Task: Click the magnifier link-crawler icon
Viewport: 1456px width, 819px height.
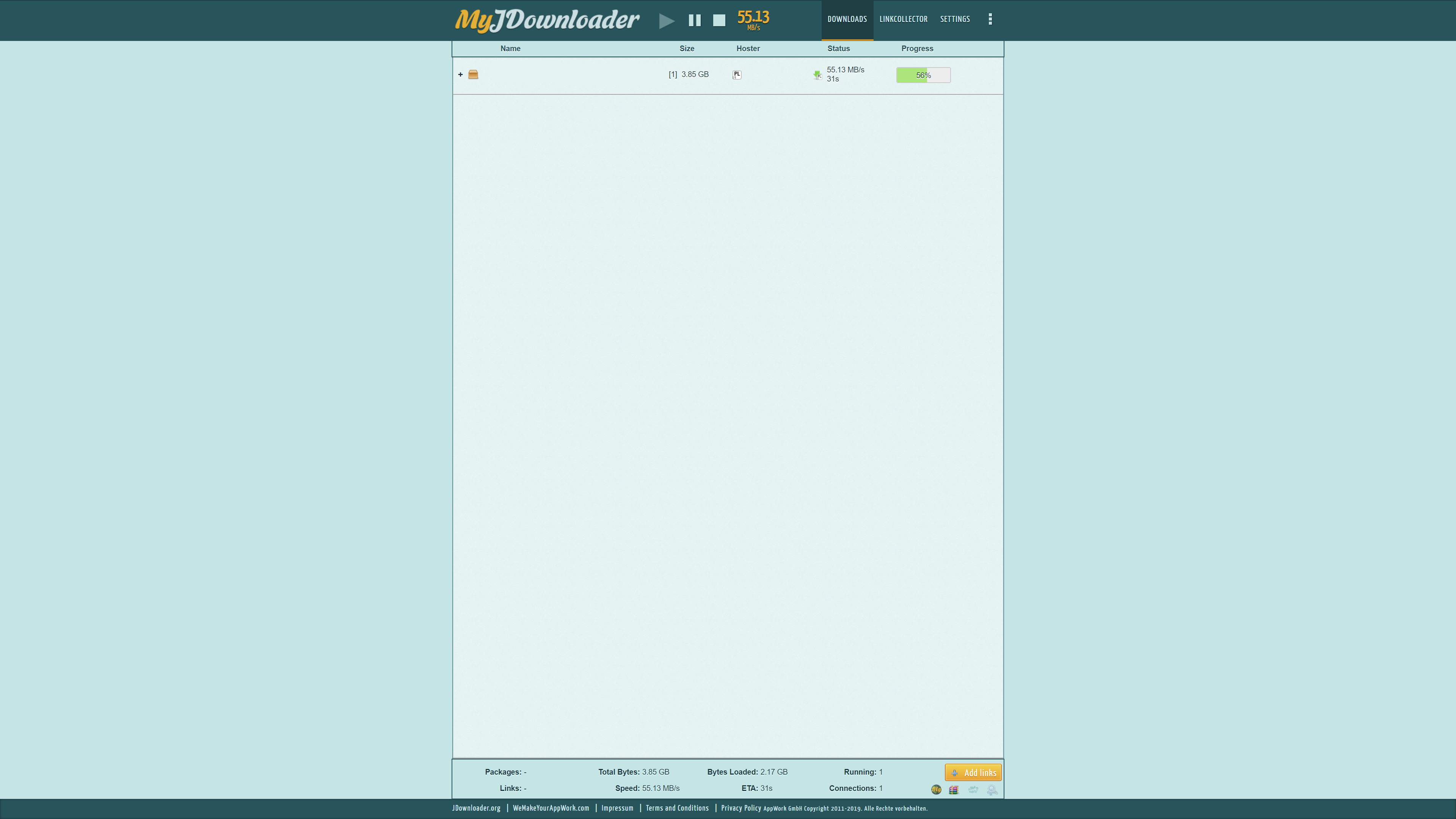Action: [992, 789]
